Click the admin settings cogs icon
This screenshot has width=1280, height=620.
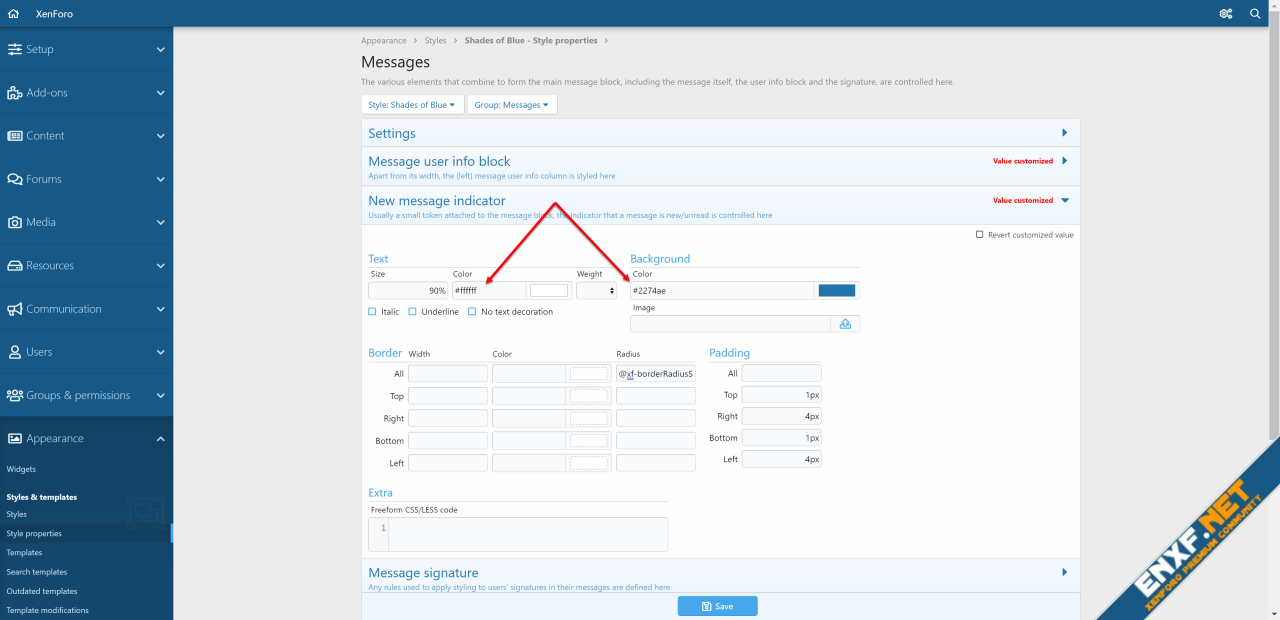click(x=1225, y=14)
